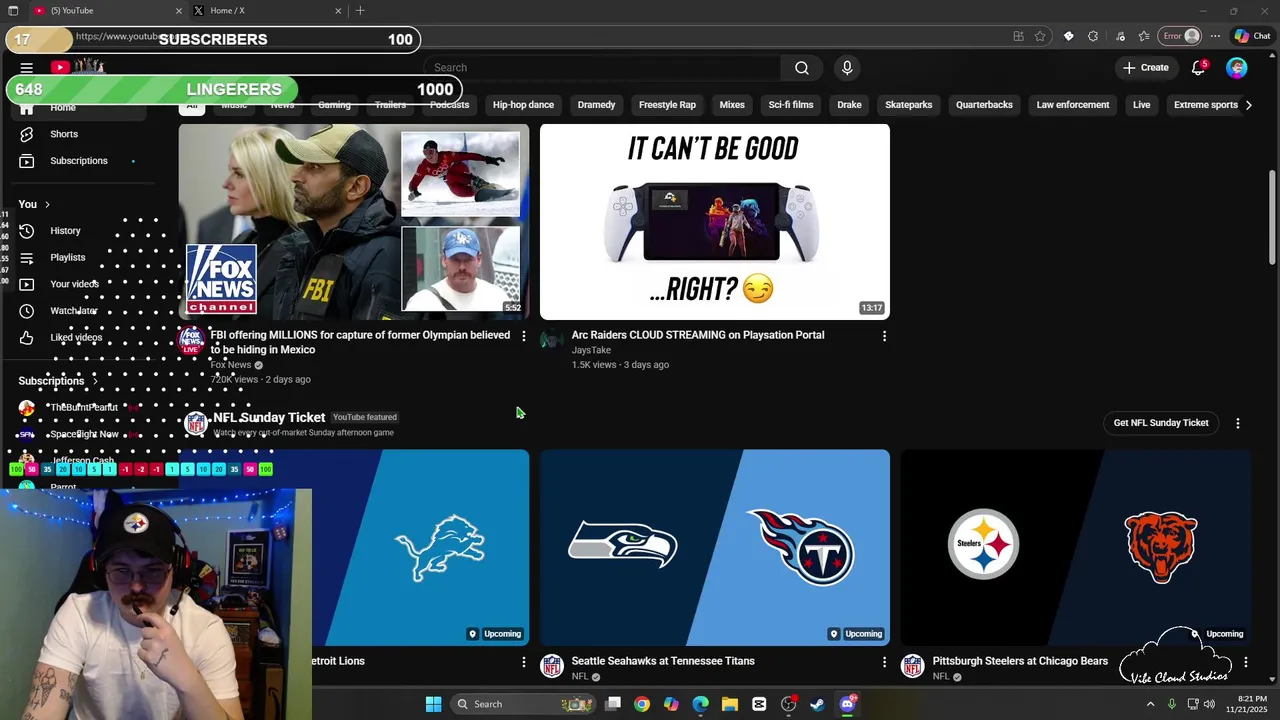
Task: Open the YouTube hamburger guide menu
Action: pos(27,68)
